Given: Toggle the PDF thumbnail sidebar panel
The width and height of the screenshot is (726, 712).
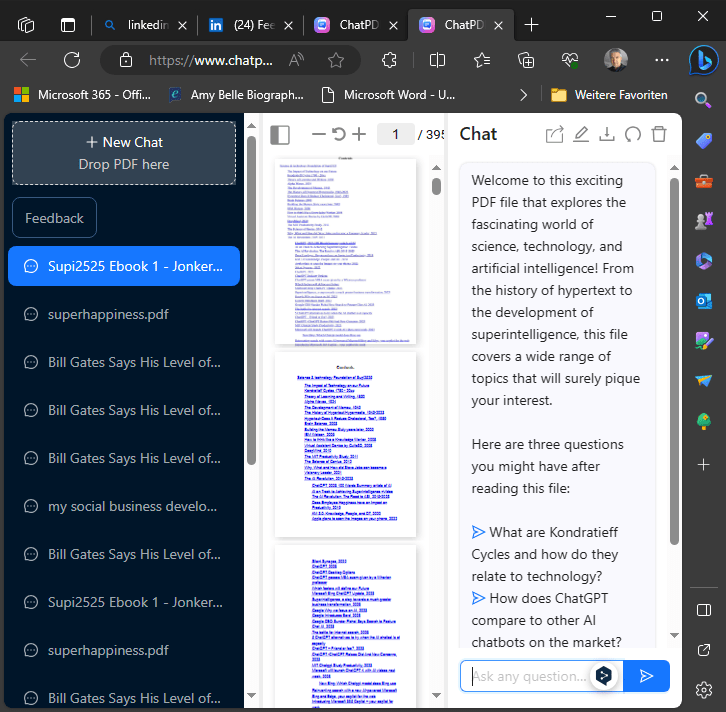Looking at the screenshot, I should pyautogui.click(x=280, y=135).
